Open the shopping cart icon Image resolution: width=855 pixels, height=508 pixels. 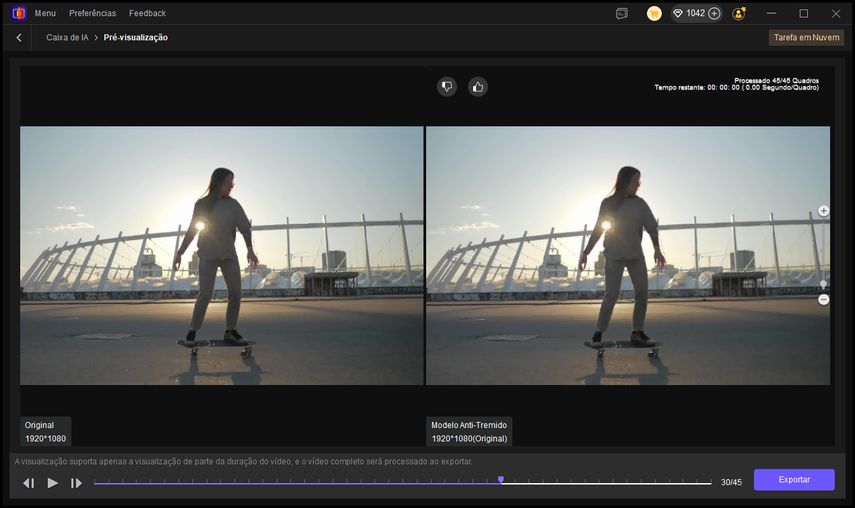pyautogui.click(x=654, y=14)
